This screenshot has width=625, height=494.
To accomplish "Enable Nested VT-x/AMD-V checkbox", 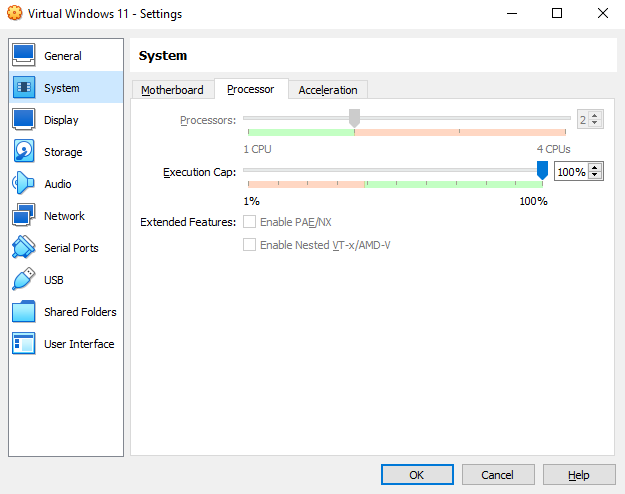I will coord(250,244).
